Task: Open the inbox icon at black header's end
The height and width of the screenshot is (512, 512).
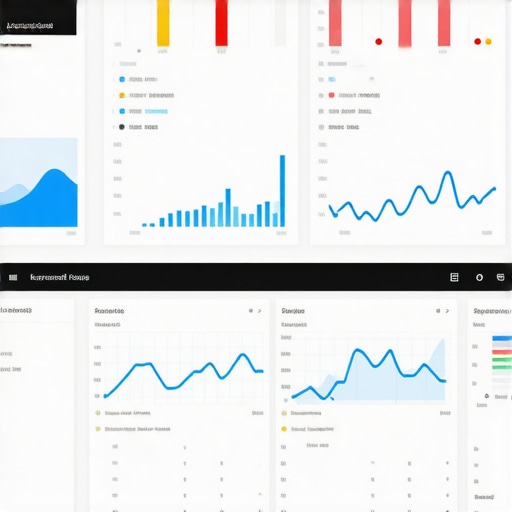Action: point(500,277)
